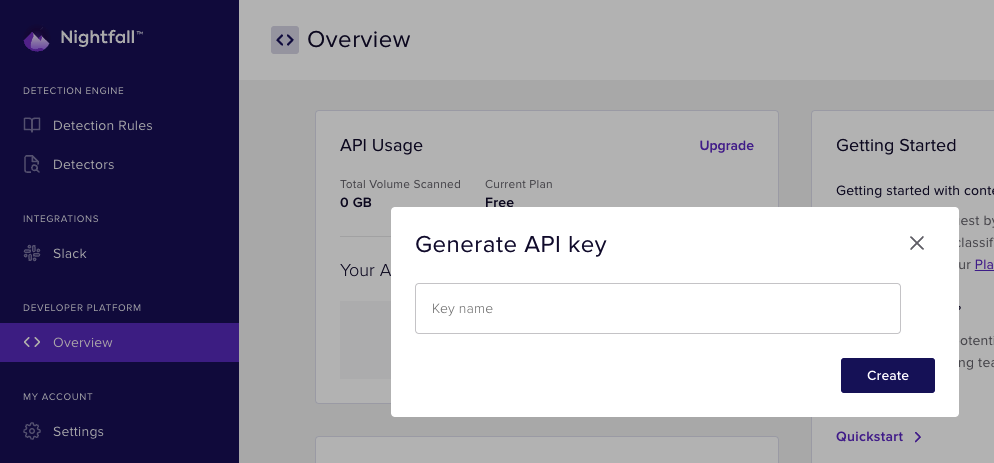Click the Quickstart chevron arrow
994x463 pixels.
[x=918, y=436]
